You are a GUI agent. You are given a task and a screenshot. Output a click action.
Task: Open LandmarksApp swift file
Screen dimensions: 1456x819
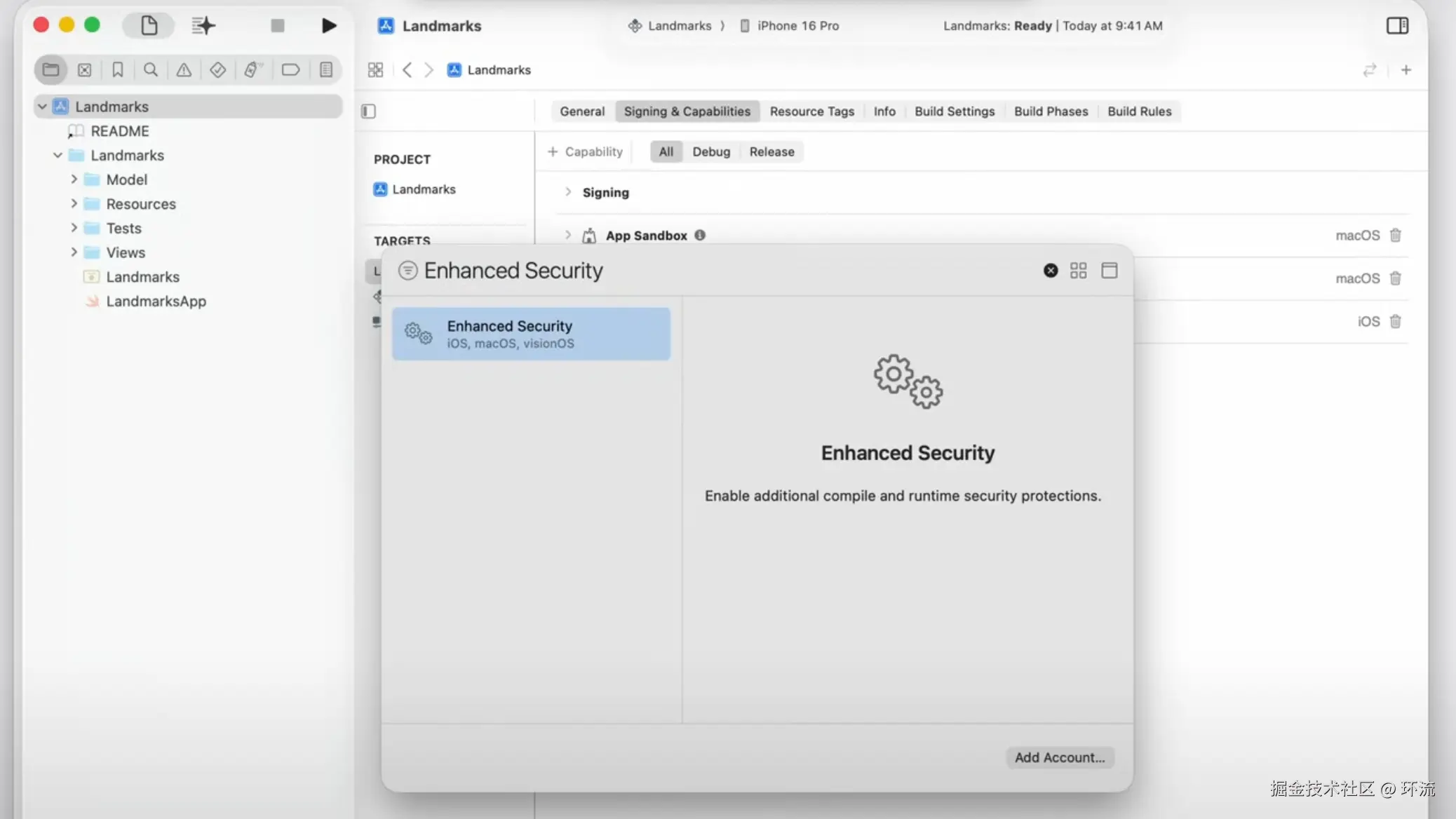point(156,302)
